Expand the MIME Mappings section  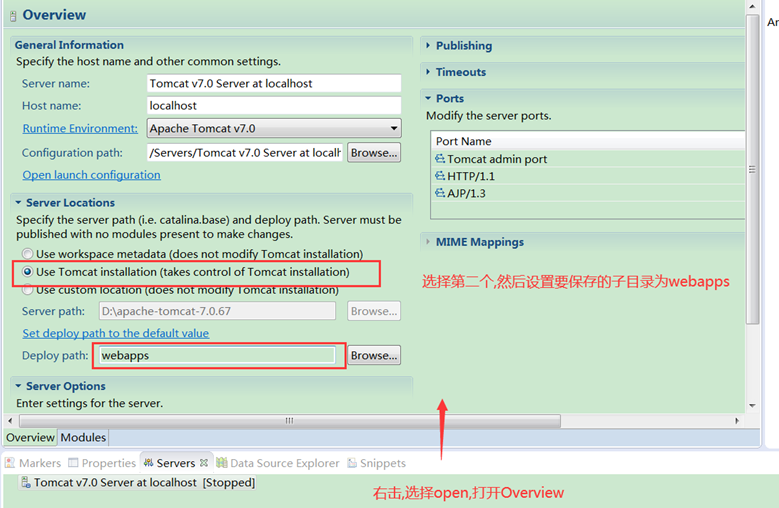pos(428,242)
